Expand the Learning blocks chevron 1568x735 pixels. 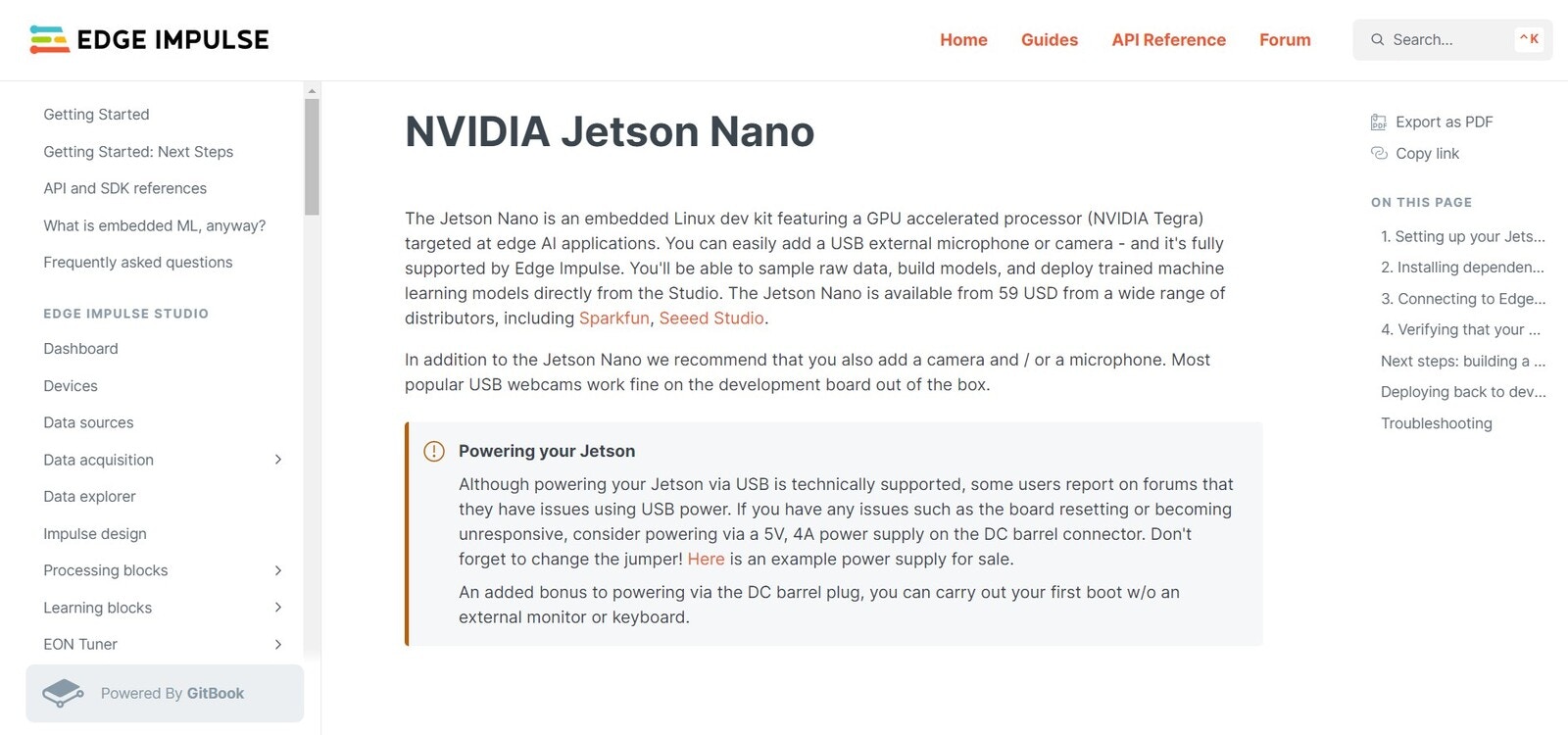tap(278, 608)
